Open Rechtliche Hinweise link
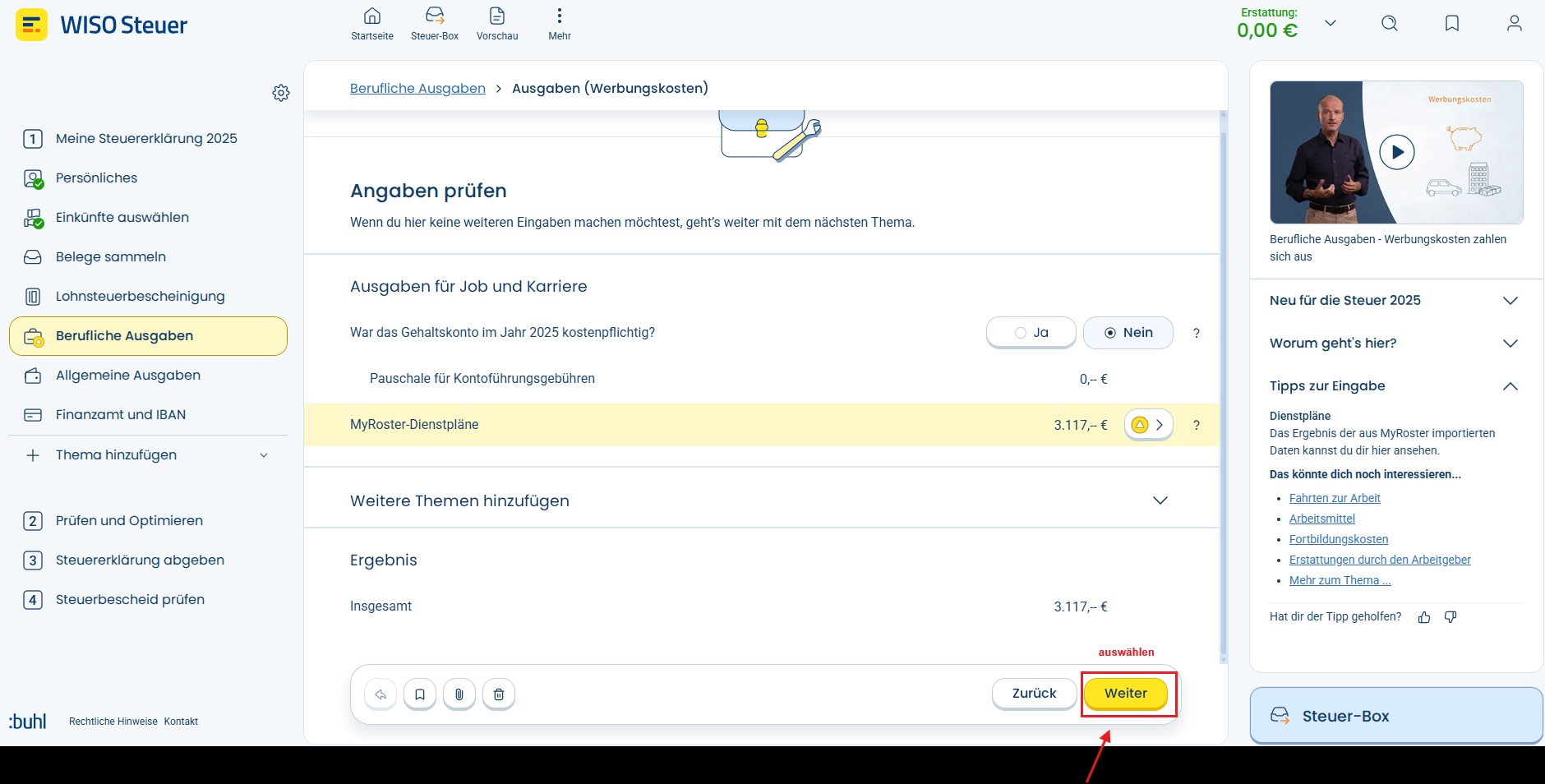Screen dimensions: 1545x784 point(113,722)
